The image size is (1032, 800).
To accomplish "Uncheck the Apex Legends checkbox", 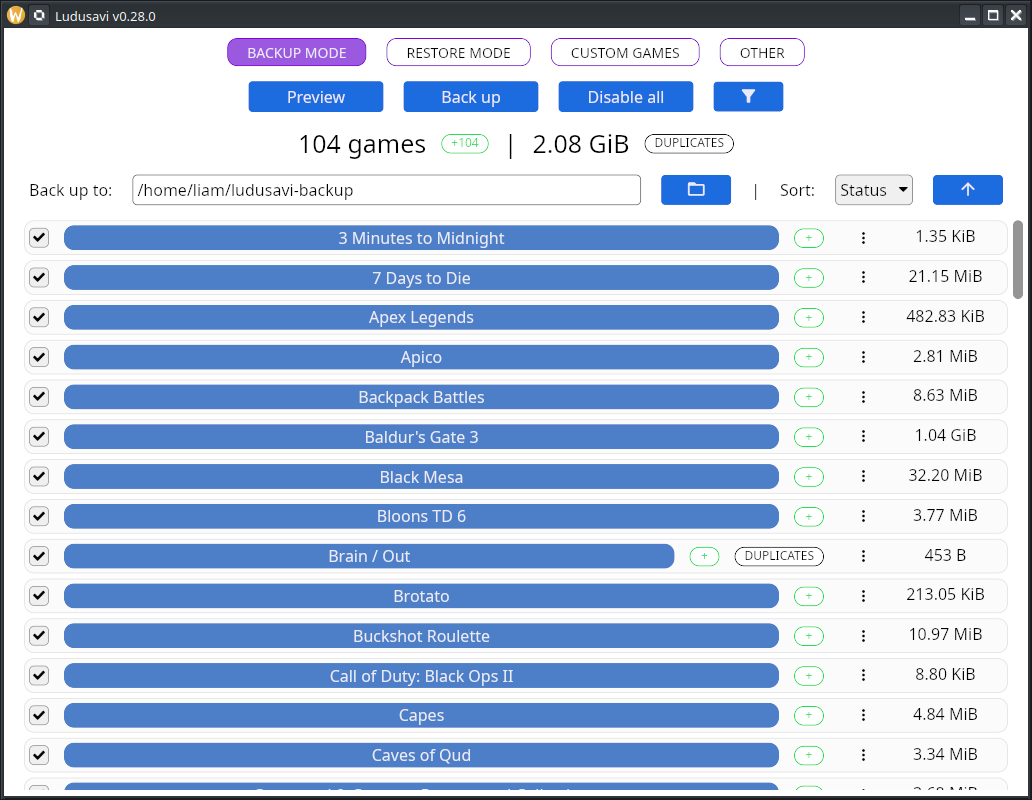I will (39, 317).
